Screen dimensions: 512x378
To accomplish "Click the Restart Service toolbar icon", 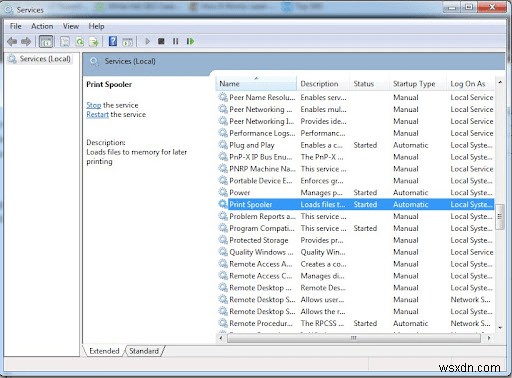I will coord(190,41).
